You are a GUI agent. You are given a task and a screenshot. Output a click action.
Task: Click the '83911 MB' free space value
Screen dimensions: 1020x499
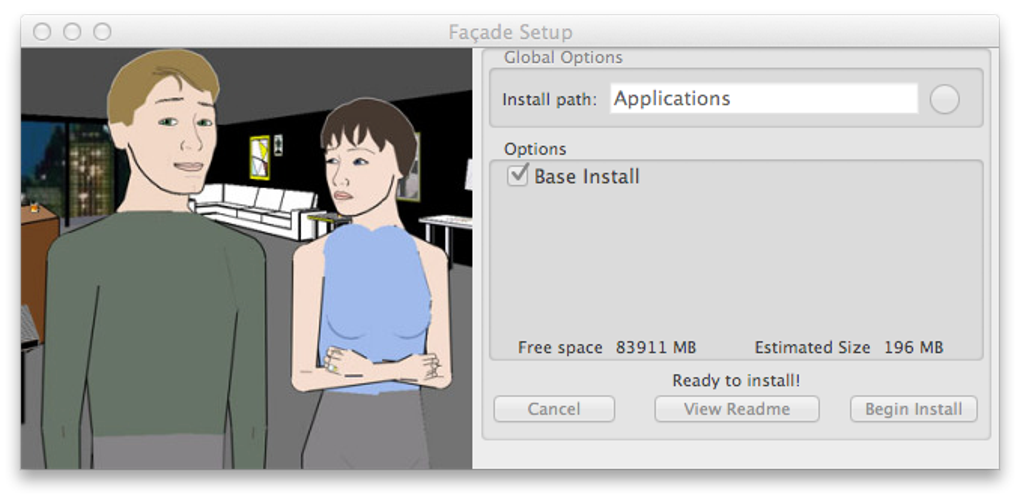coord(656,348)
